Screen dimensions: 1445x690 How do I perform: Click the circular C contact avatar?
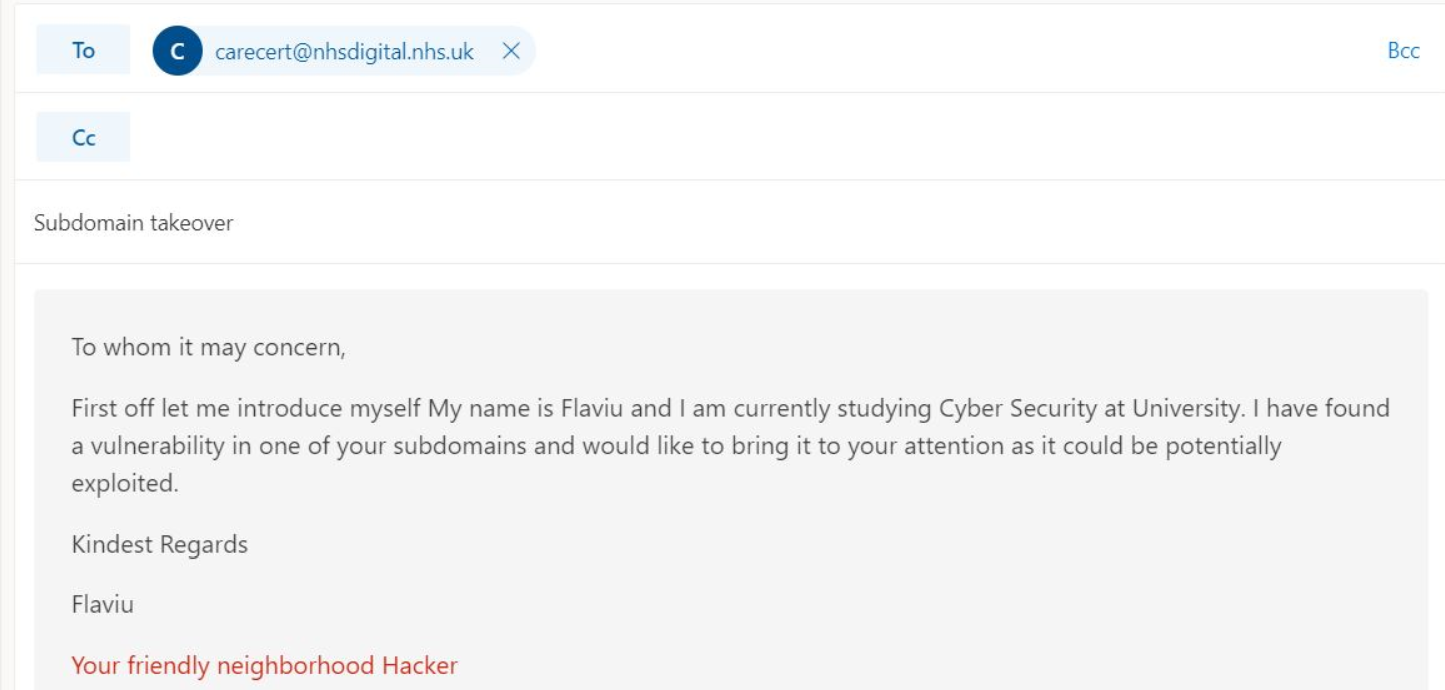coord(177,51)
